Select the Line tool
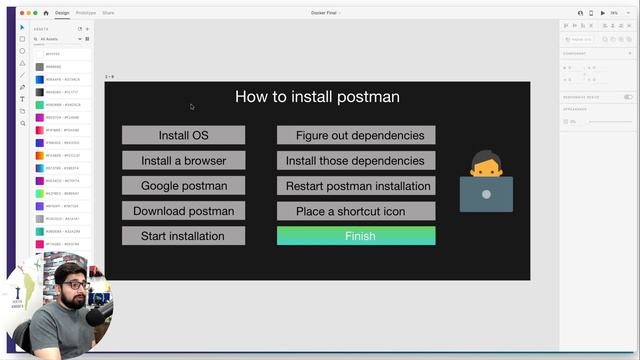 tap(22, 75)
